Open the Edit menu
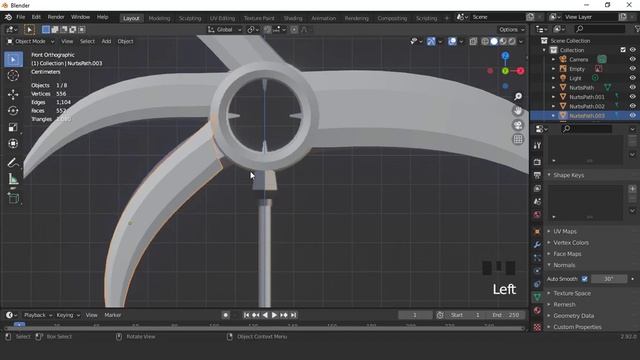The image size is (640, 360). point(36,17)
